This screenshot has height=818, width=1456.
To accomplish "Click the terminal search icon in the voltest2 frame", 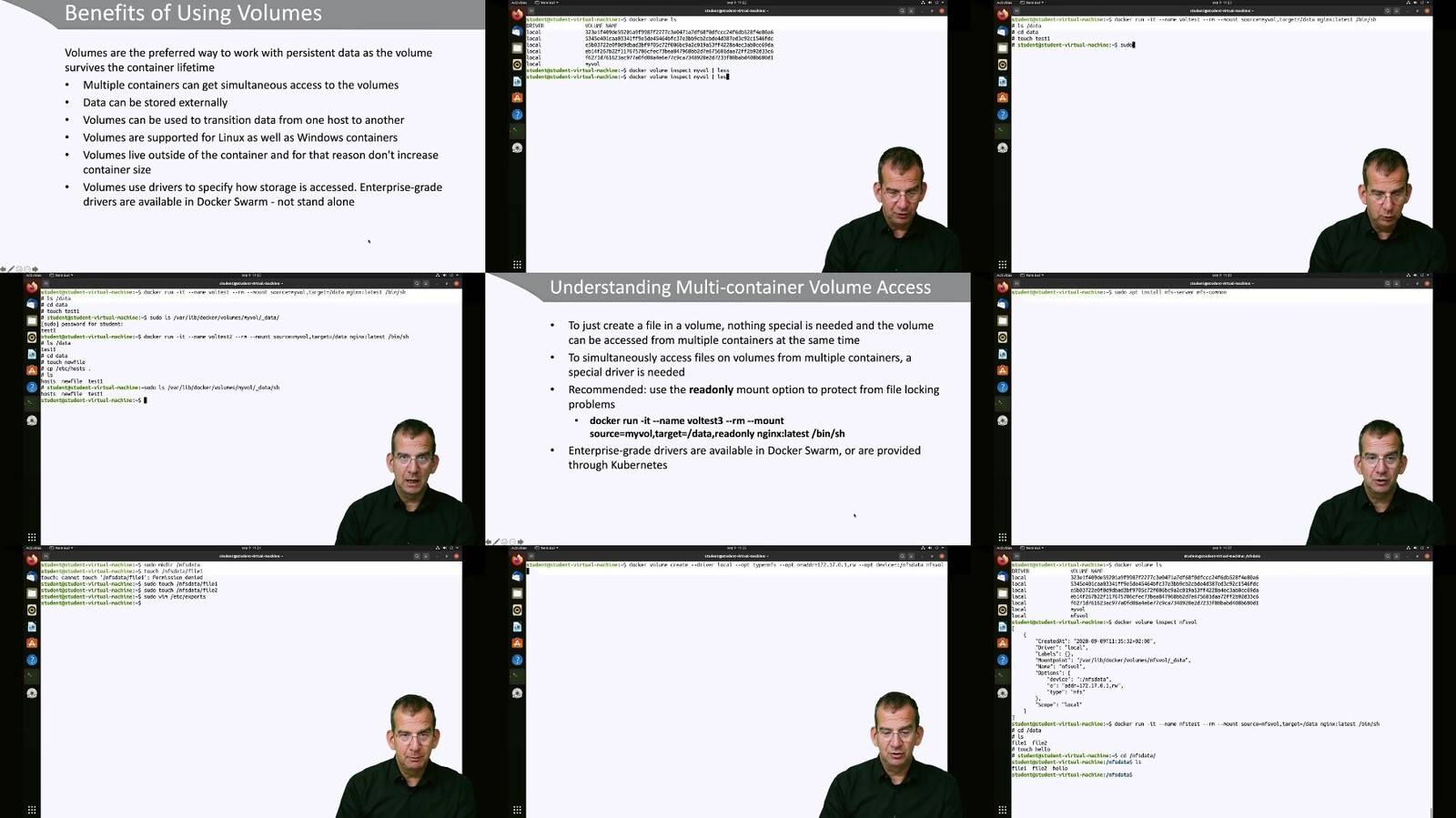I will coord(417,283).
